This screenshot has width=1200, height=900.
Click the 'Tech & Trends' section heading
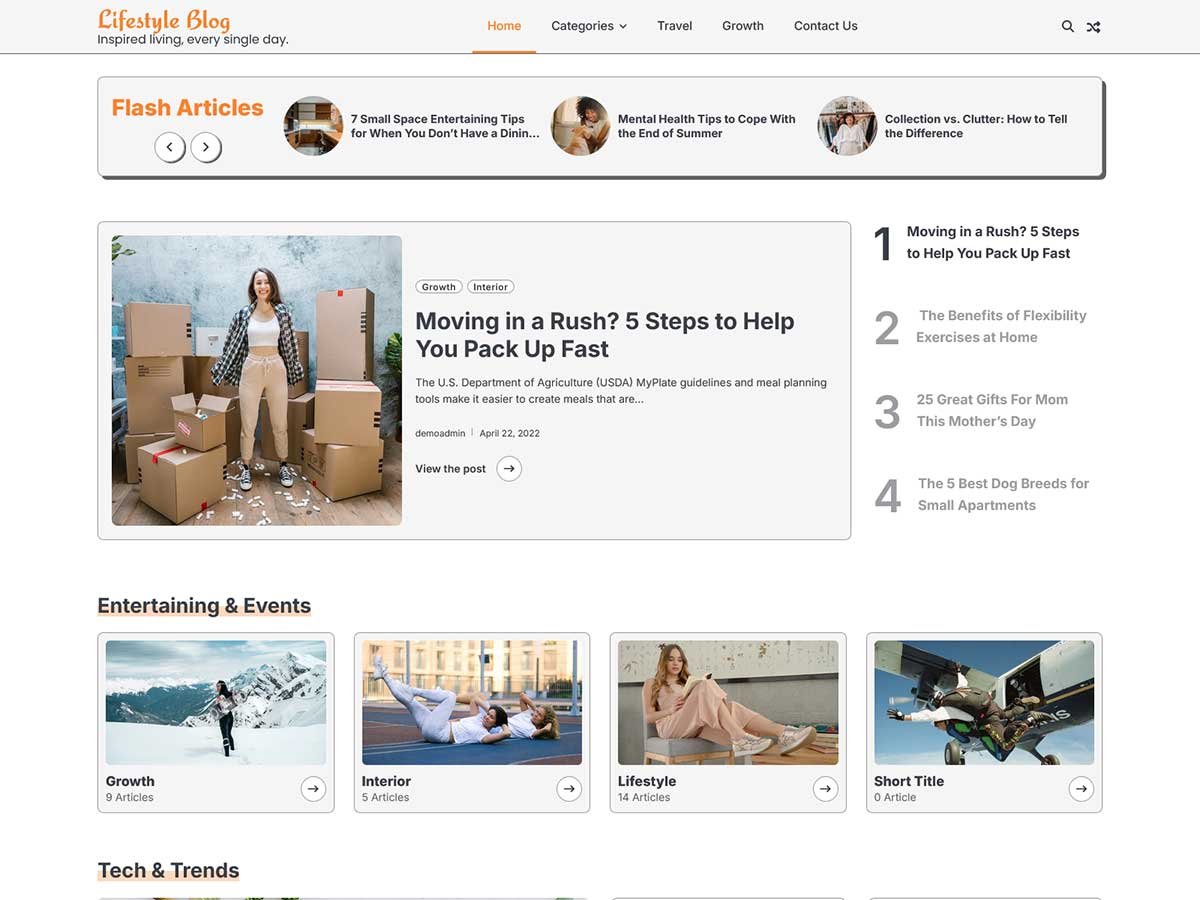[168, 870]
